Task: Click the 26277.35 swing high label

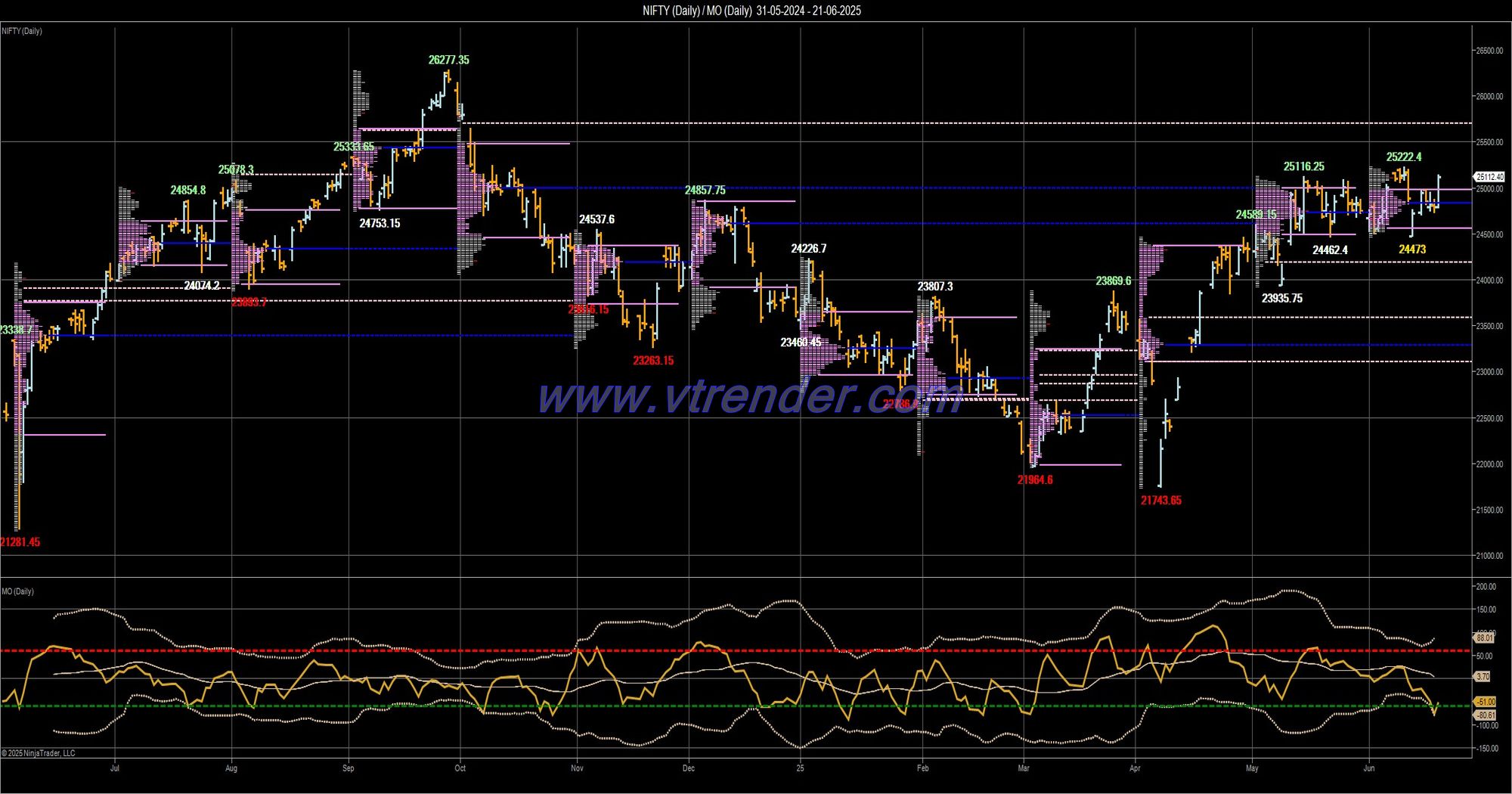Action: tap(448, 60)
